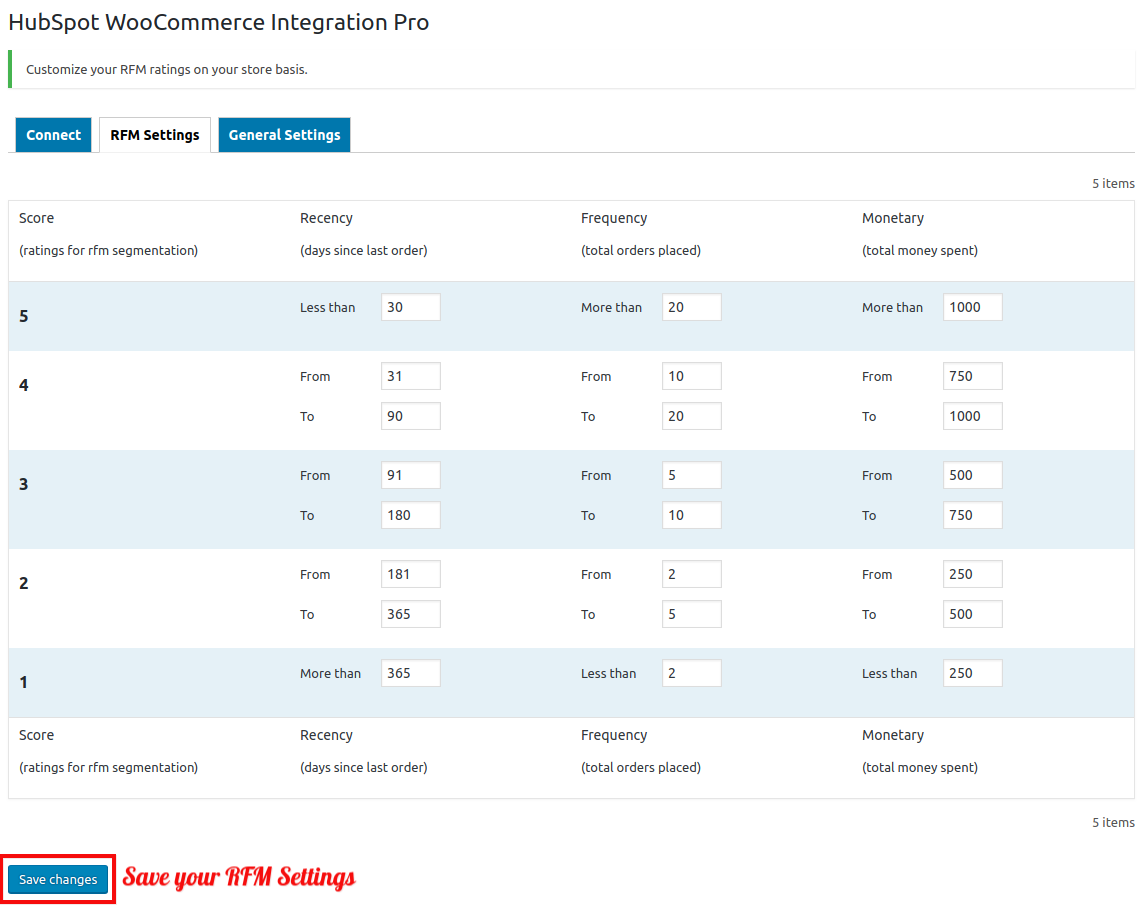
Task: Edit score 1 Recency 'More than' field
Action: point(410,673)
